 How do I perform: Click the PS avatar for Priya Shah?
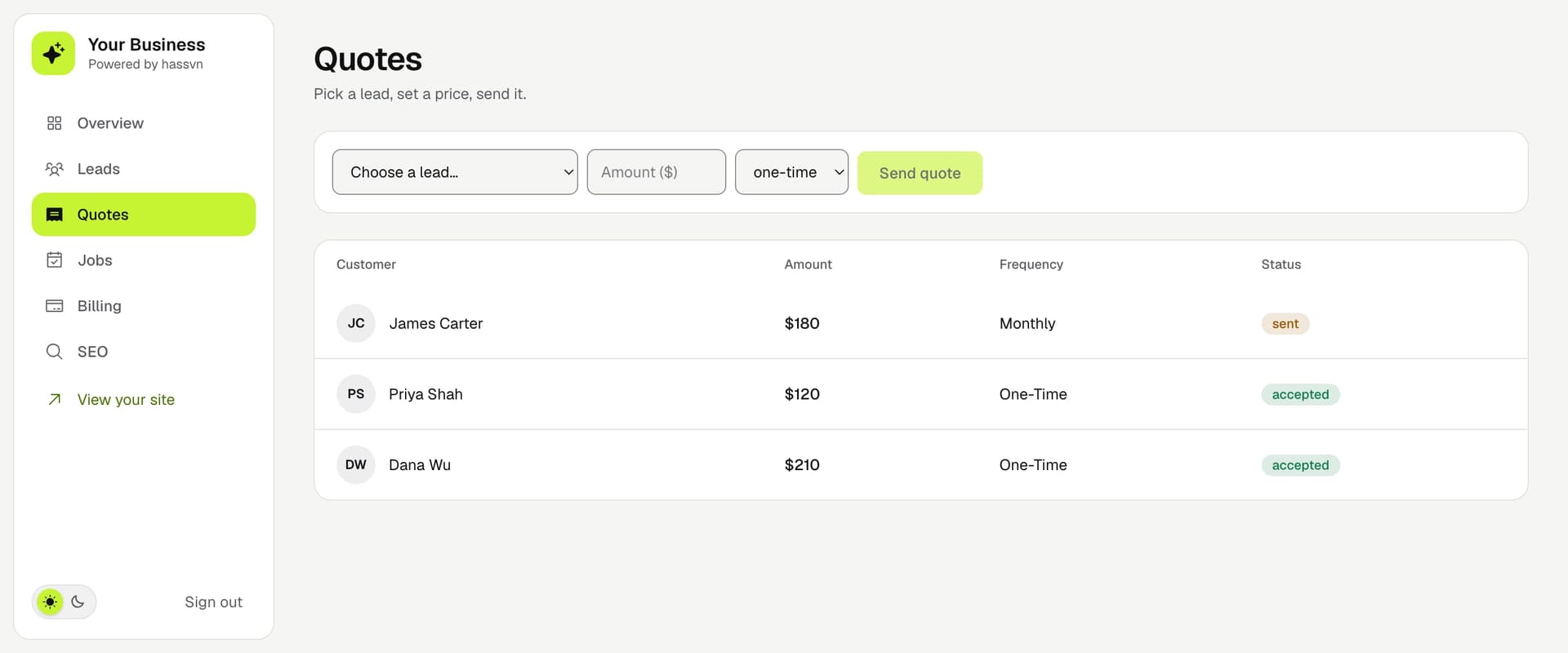(x=356, y=394)
